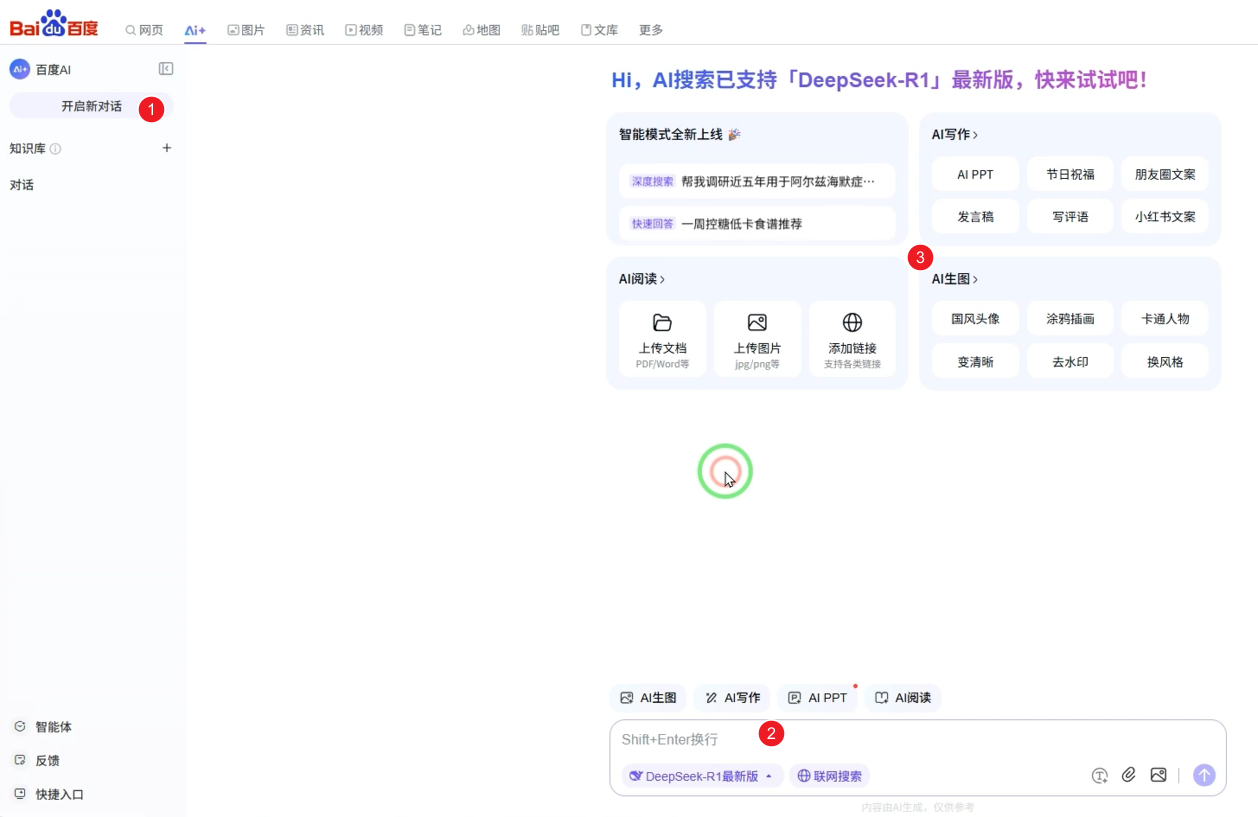The image size is (1258, 817).
Task: Click 卡通人物 button
Action: coord(1165,319)
